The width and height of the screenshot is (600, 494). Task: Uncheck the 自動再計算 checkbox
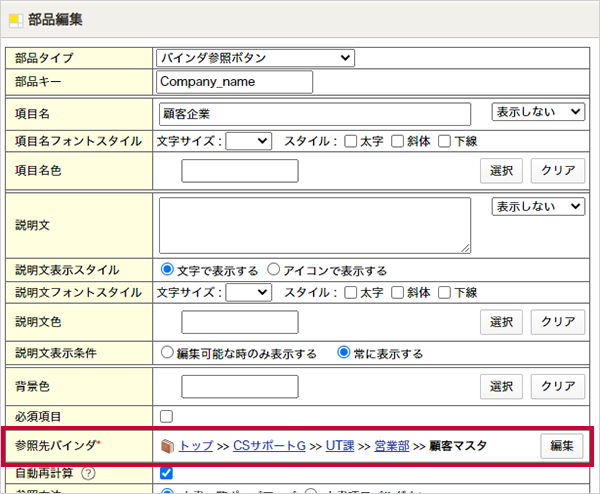(166, 473)
